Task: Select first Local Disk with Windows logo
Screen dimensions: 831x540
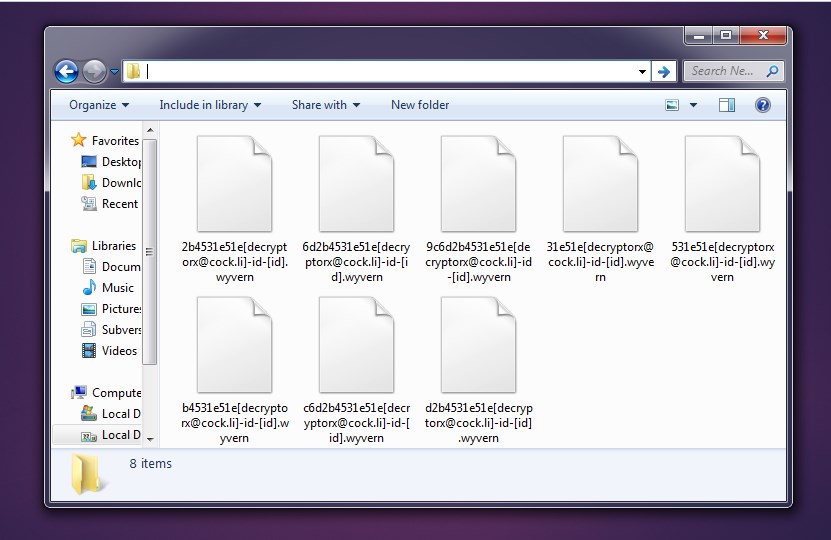Action: [x=111, y=413]
